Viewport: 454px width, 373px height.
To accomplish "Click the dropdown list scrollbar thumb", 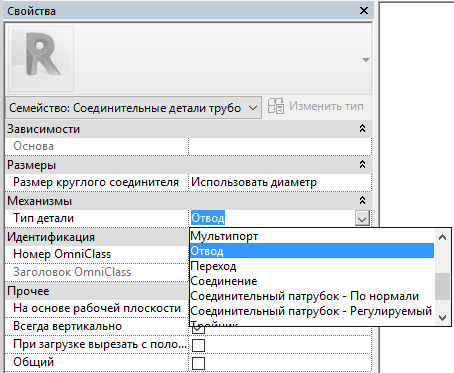I will (x=443, y=287).
